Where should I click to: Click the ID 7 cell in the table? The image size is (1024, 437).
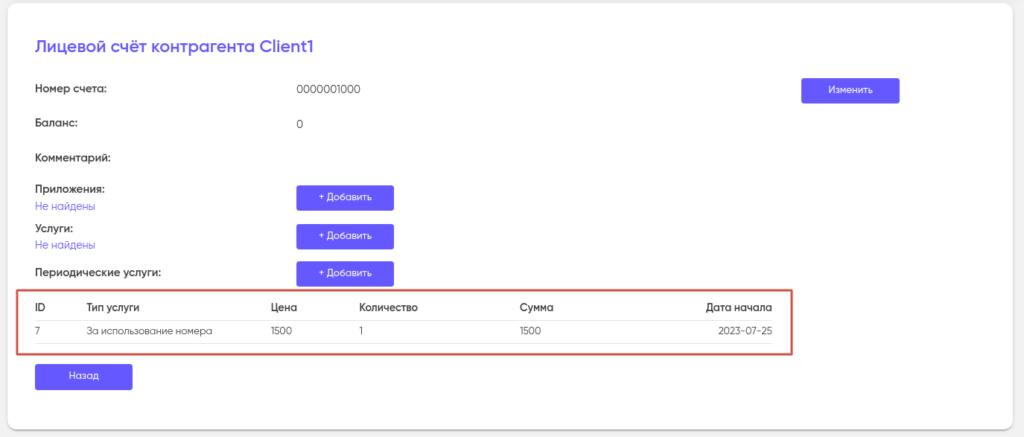pos(39,331)
